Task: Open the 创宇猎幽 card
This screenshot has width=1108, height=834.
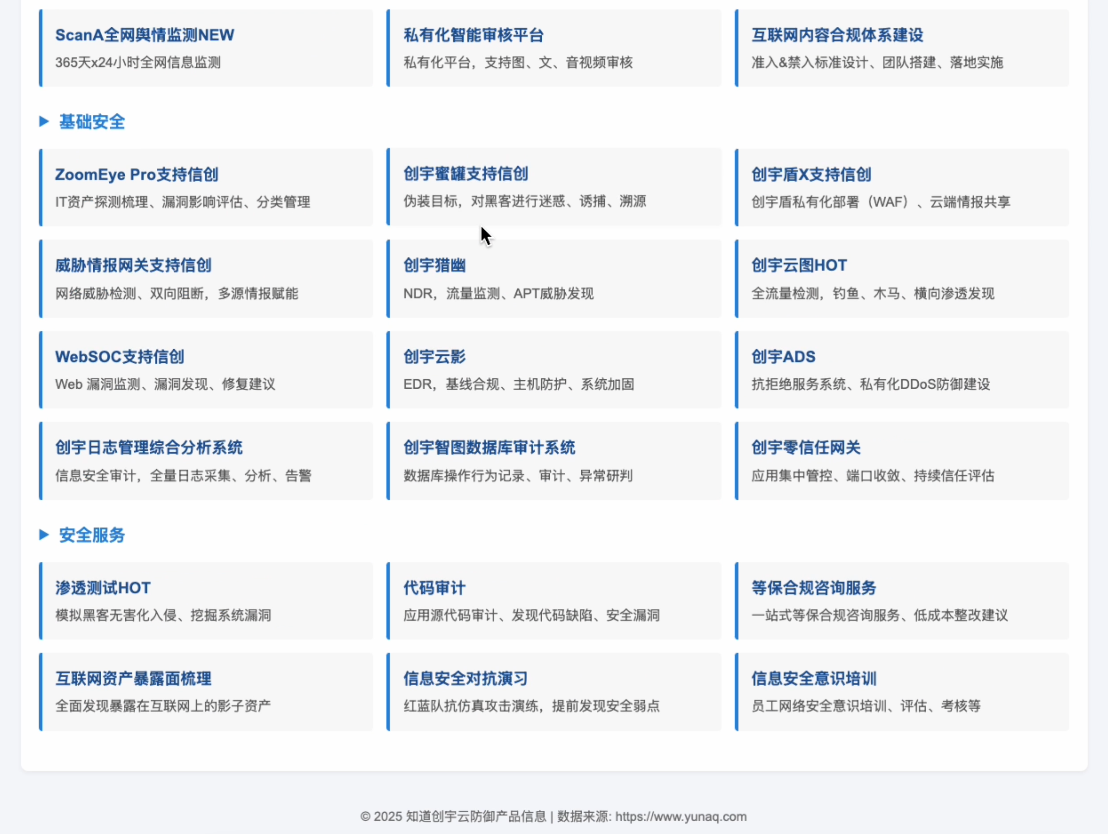Action: click(x=554, y=278)
